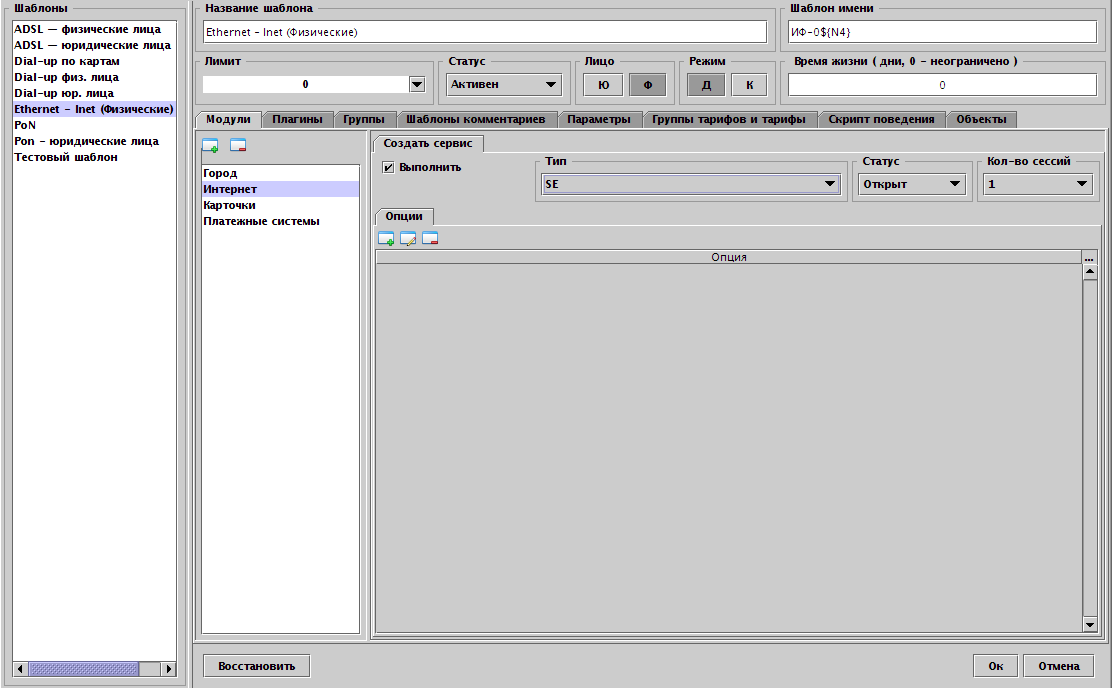Click the edit option icon with pencil
This screenshot has height=688, width=1112.
(x=407, y=238)
